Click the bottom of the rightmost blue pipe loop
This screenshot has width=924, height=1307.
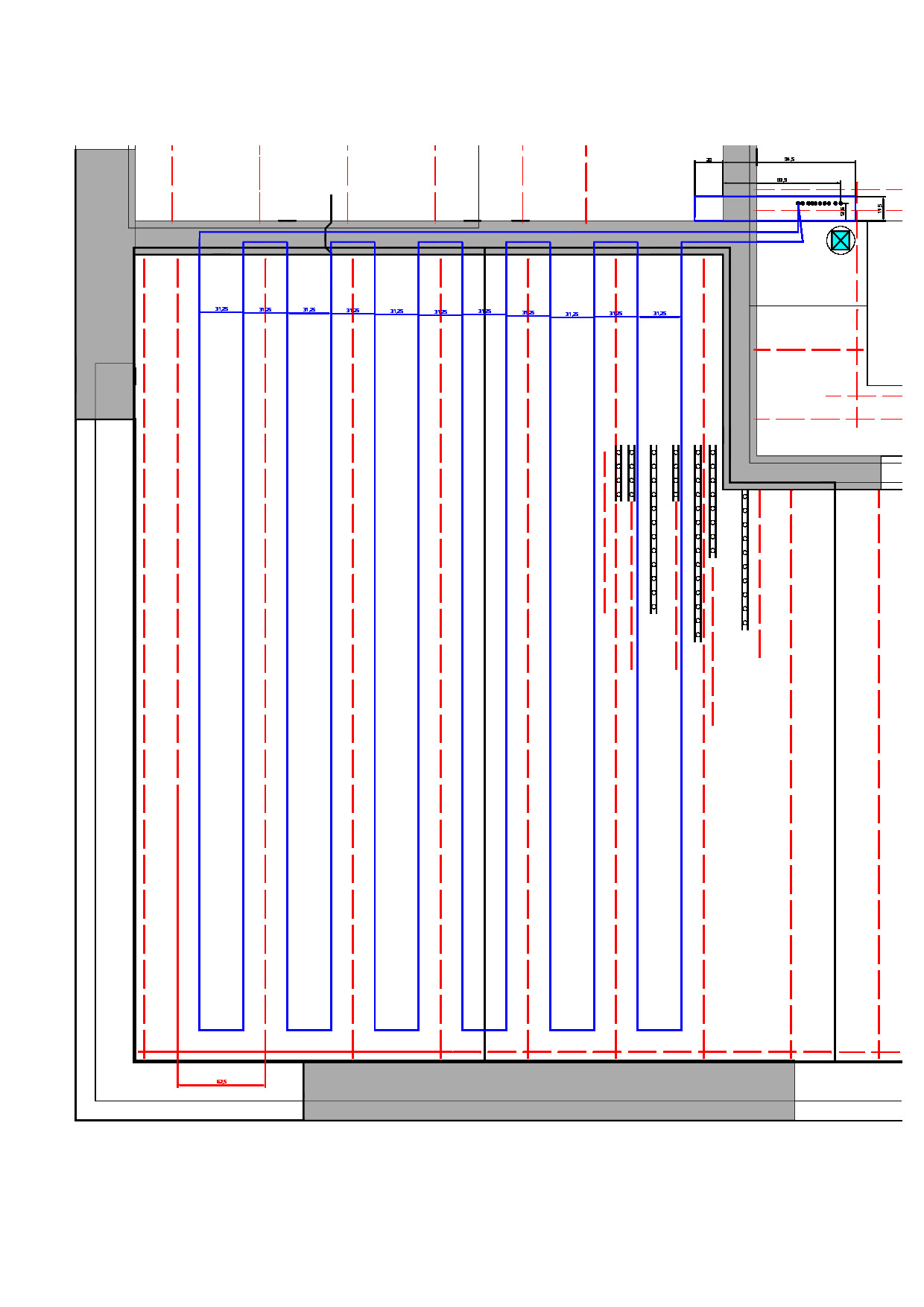pos(659,1030)
